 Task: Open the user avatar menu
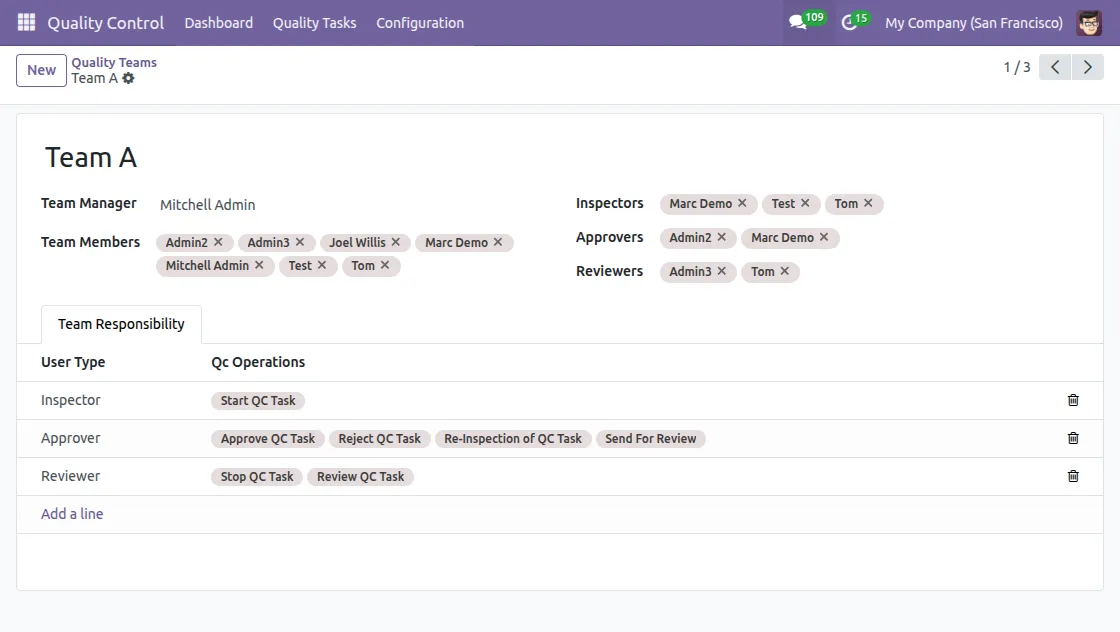click(1089, 22)
